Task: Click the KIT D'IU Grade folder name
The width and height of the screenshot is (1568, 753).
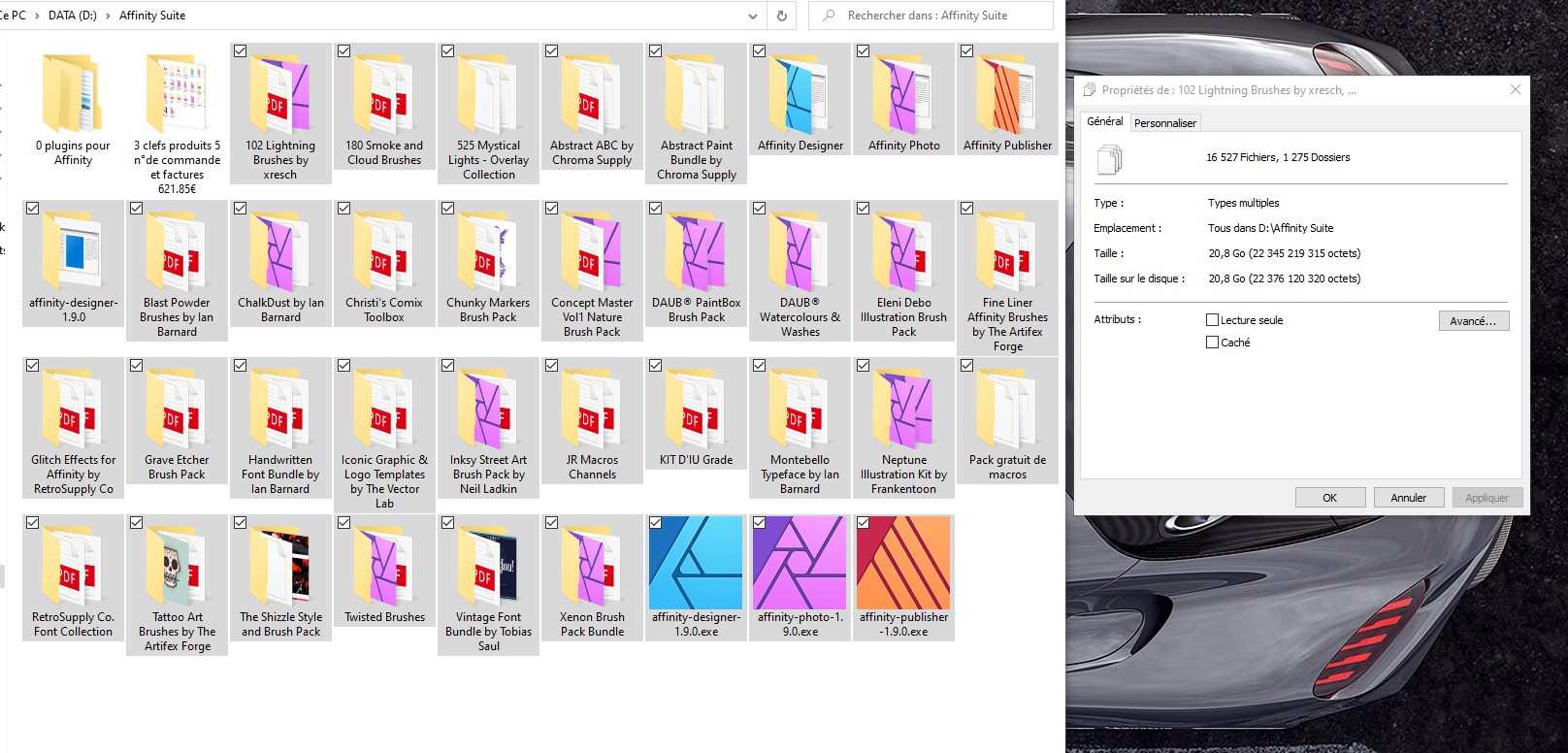Action: 697,460
